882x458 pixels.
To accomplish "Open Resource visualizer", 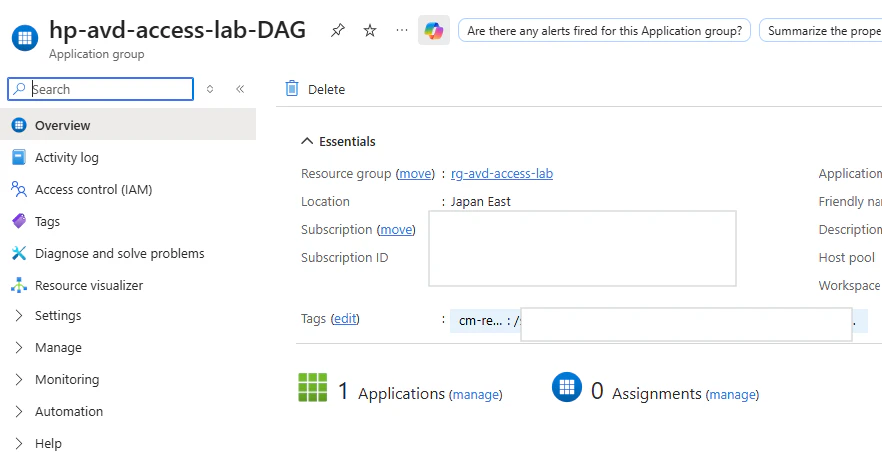I will point(89,286).
